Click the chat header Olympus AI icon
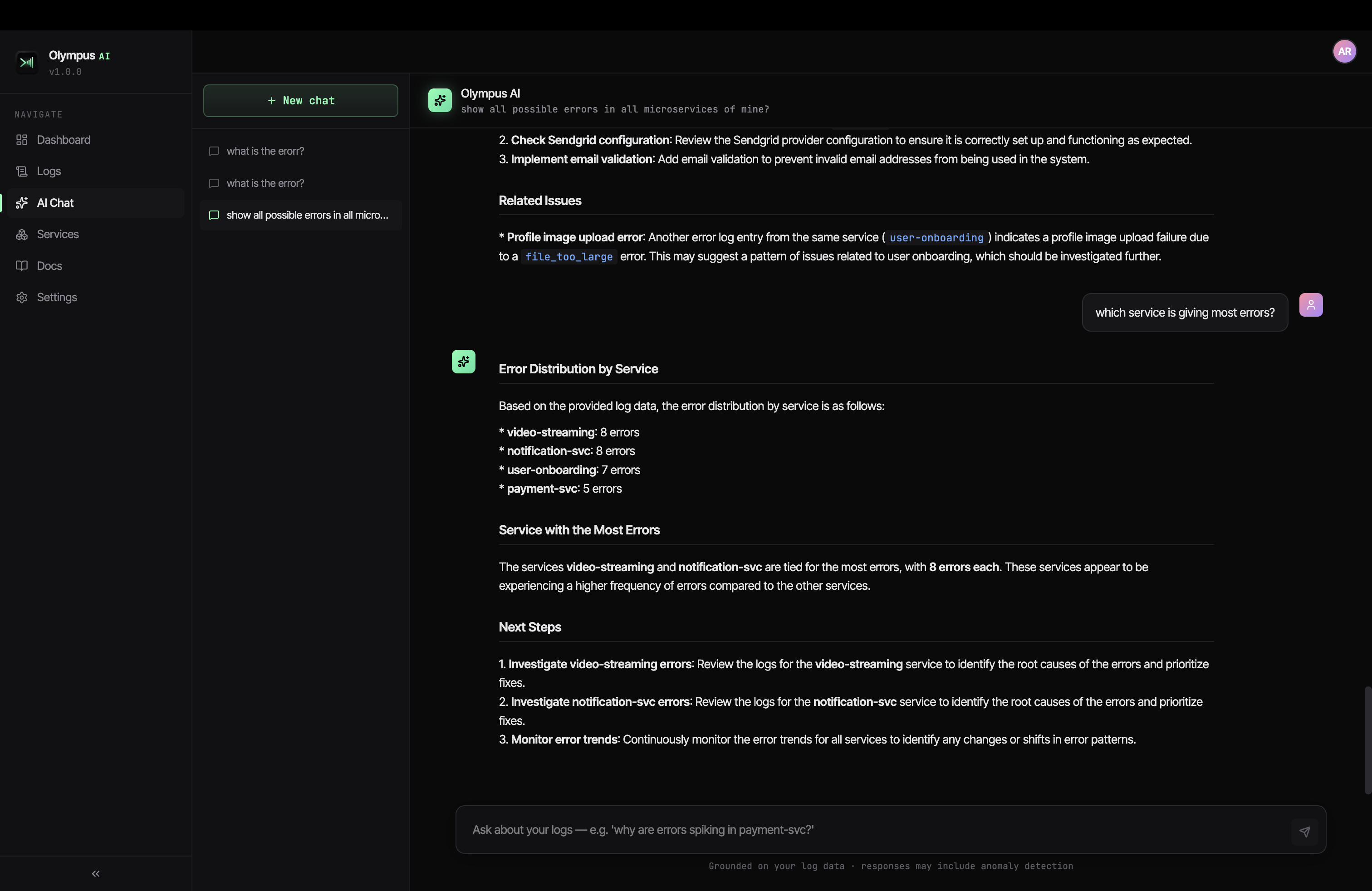Screen dimensions: 1372x891 pyautogui.click(x=440, y=100)
